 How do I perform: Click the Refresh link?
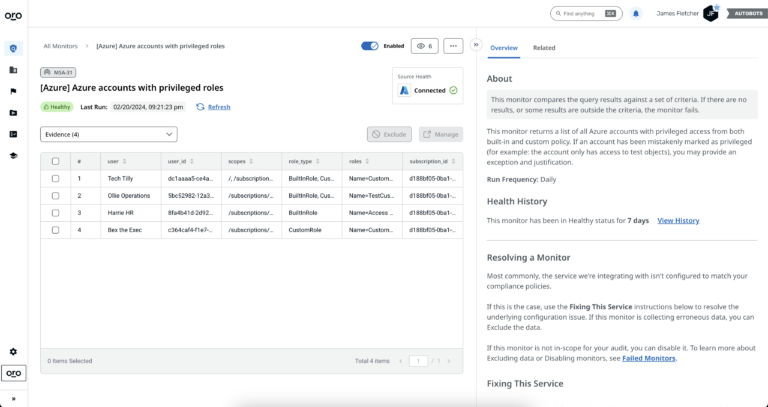219,107
